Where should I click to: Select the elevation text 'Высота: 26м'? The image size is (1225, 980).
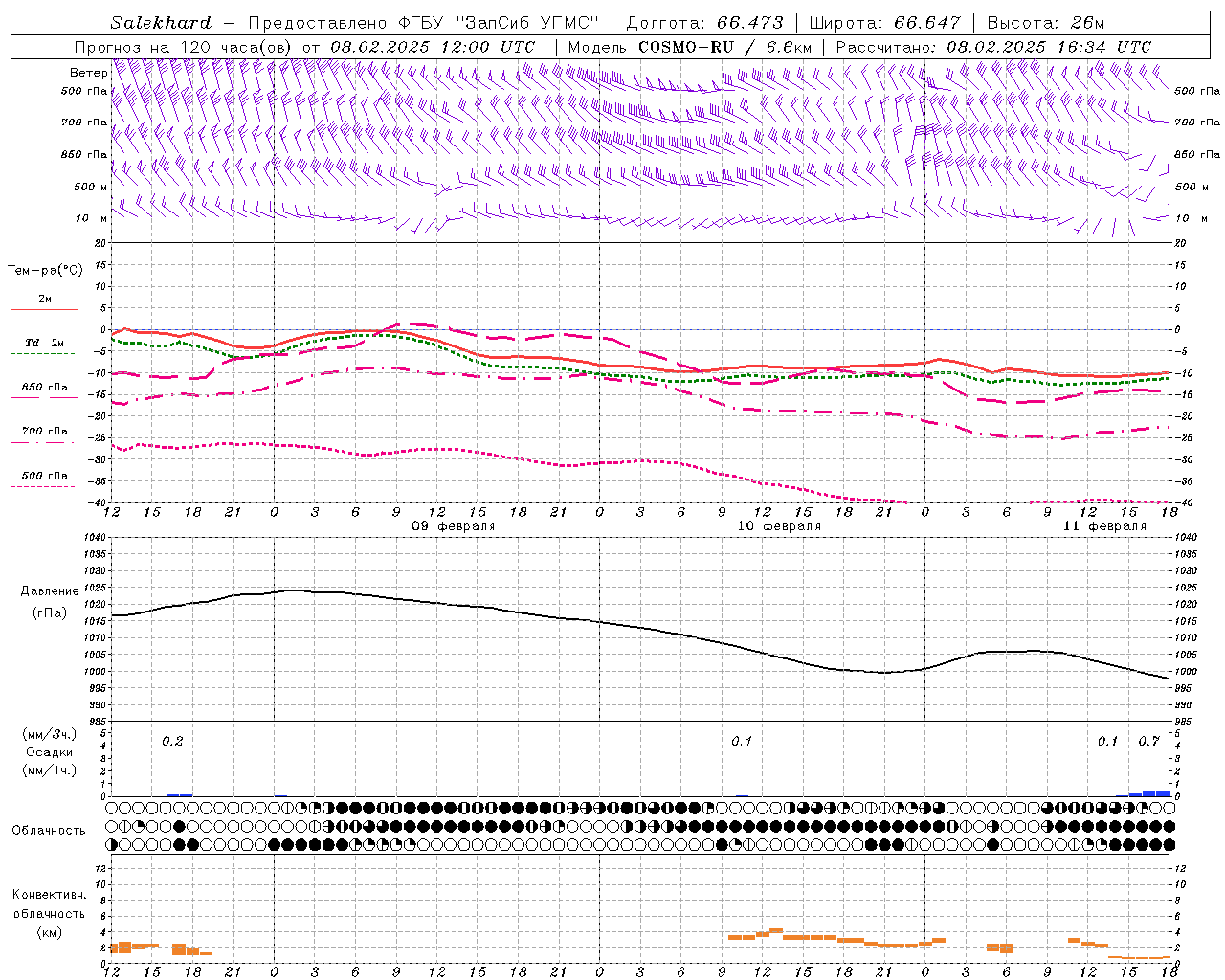click(x=1045, y=23)
